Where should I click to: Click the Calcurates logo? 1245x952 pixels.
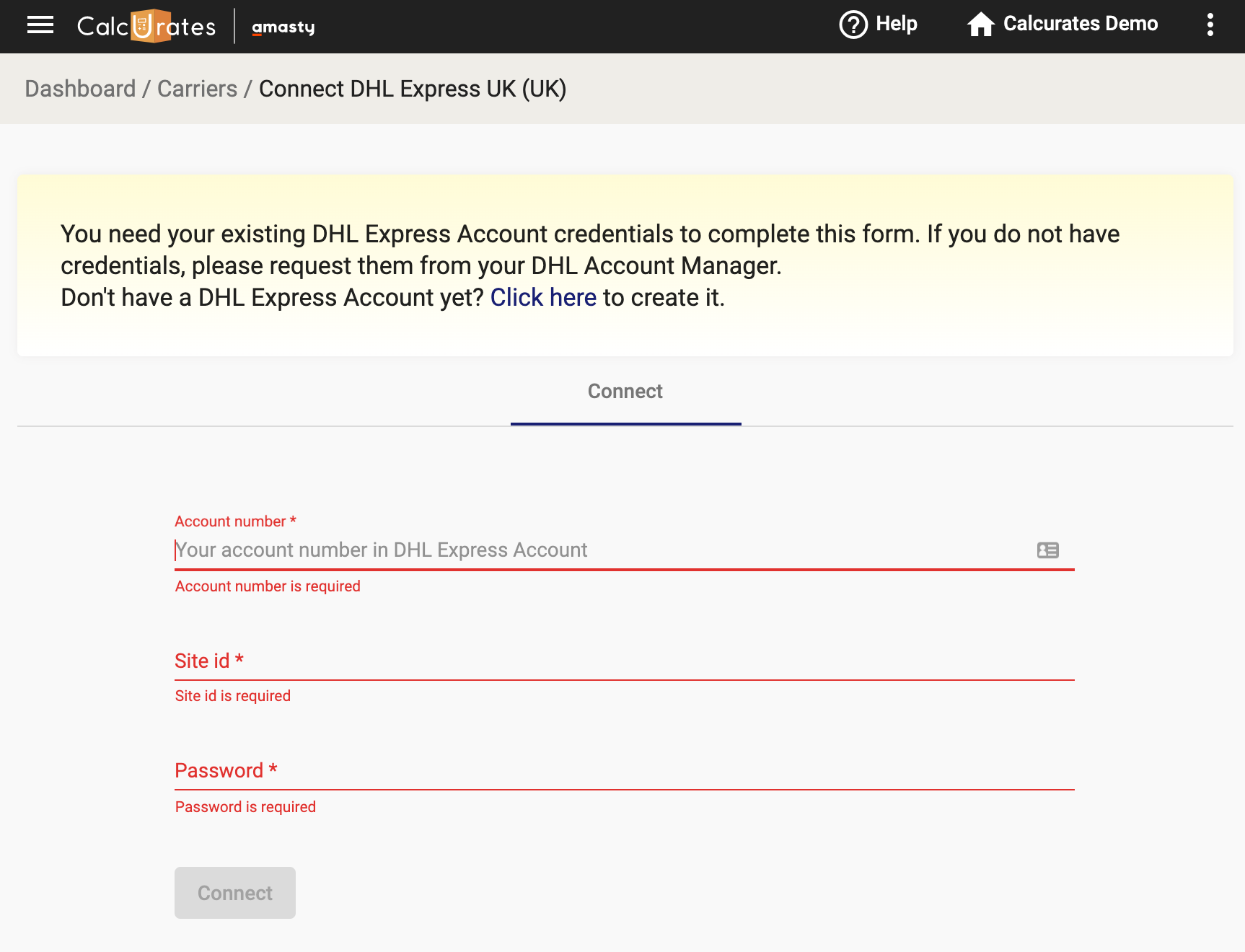145,26
